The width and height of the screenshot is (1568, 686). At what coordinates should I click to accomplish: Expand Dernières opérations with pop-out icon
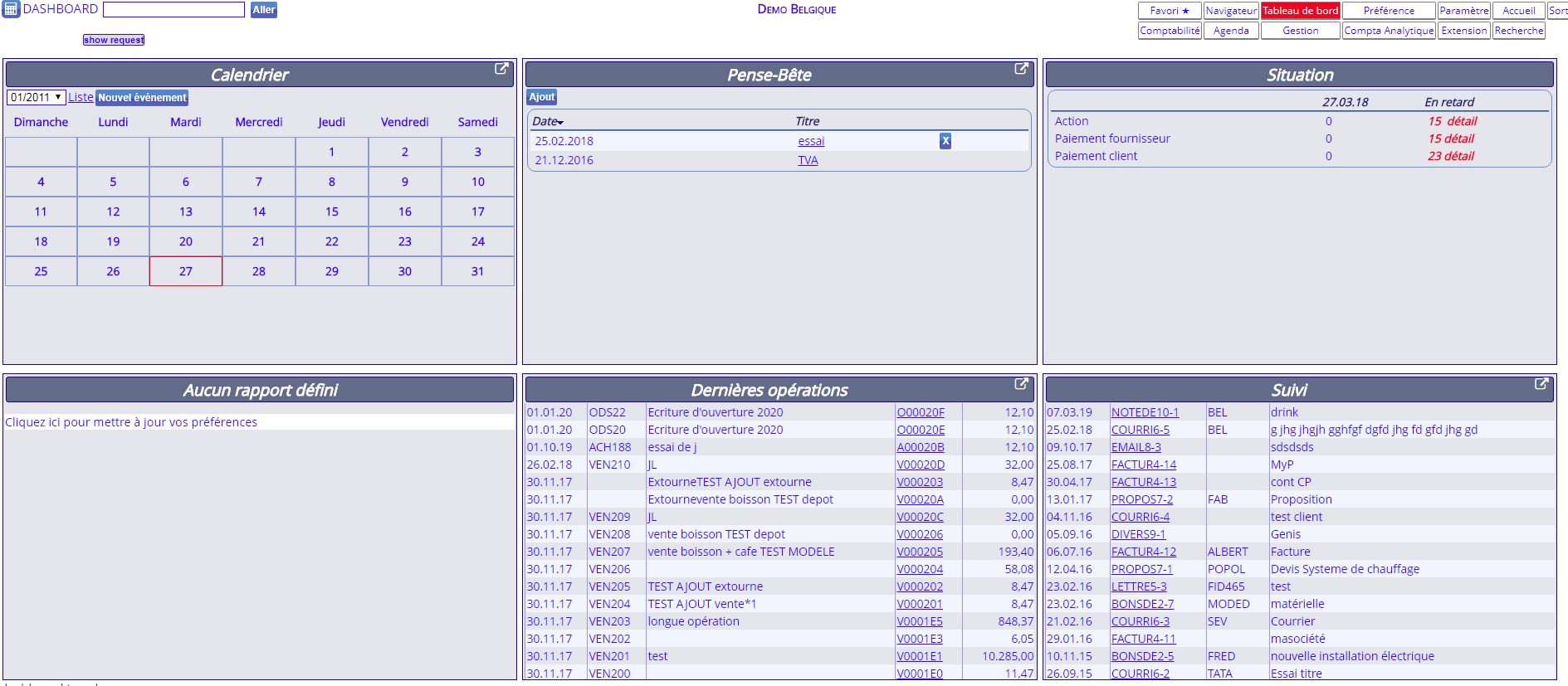[1021, 384]
